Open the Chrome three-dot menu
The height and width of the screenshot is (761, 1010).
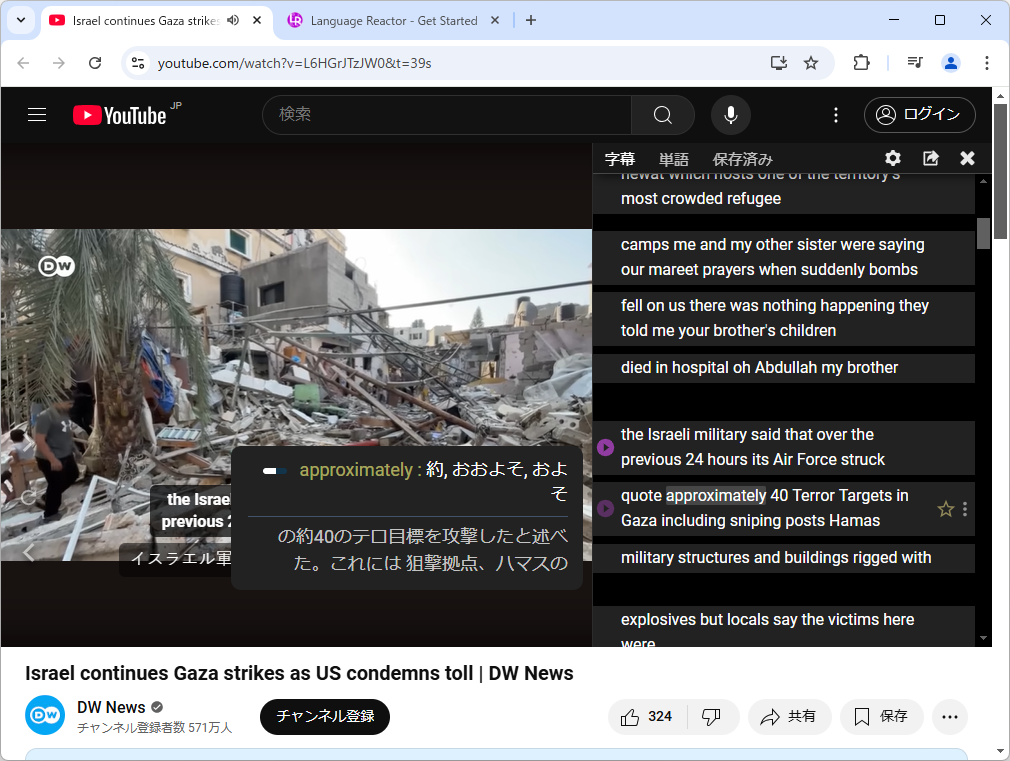[x=986, y=63]
